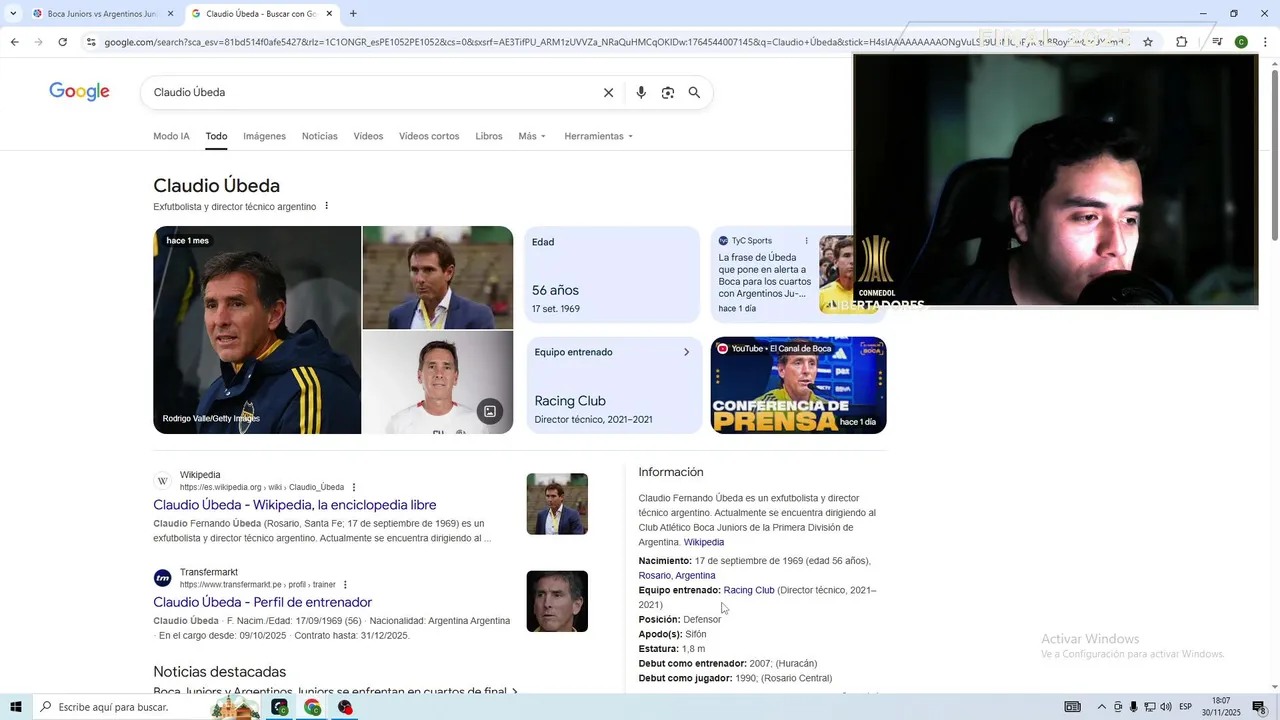Open the Windows Start menu
This screenshot has width=1280, height=720.
coord(15,707)
